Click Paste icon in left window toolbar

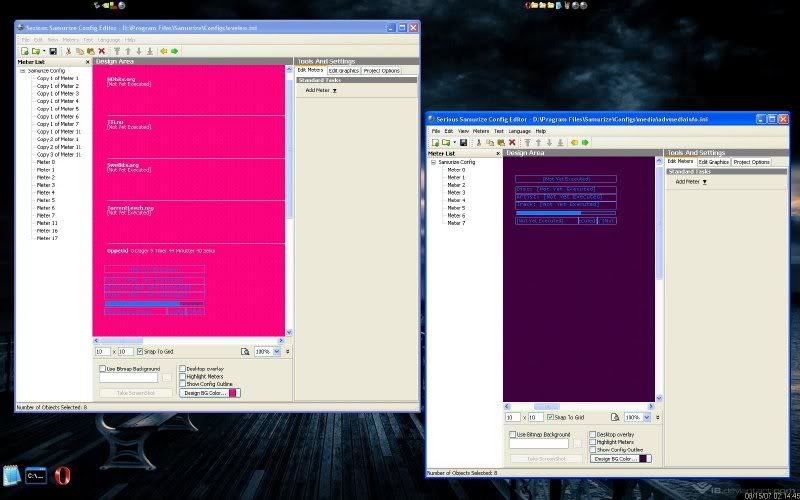pyautogui.click(x=91, y=51)
